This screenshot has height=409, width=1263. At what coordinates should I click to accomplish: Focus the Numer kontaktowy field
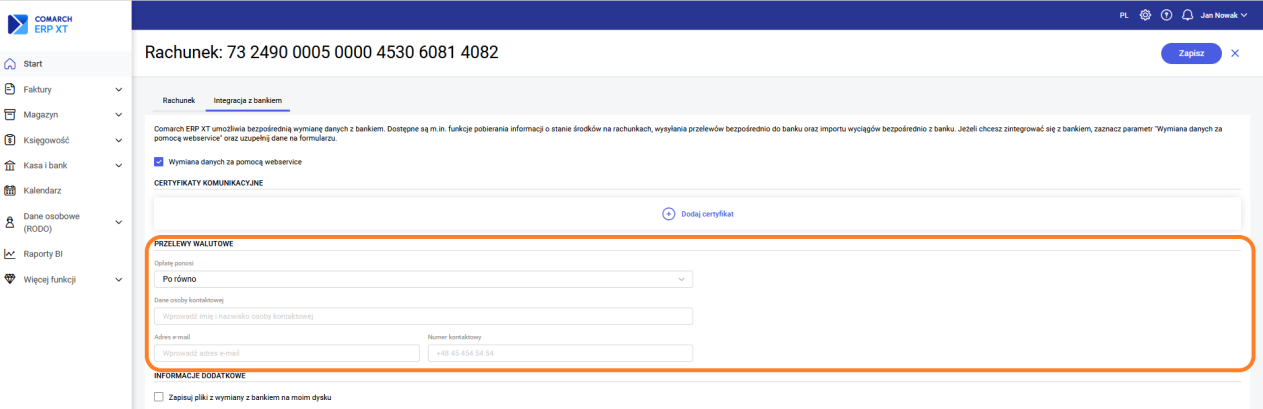coord(560,353)
